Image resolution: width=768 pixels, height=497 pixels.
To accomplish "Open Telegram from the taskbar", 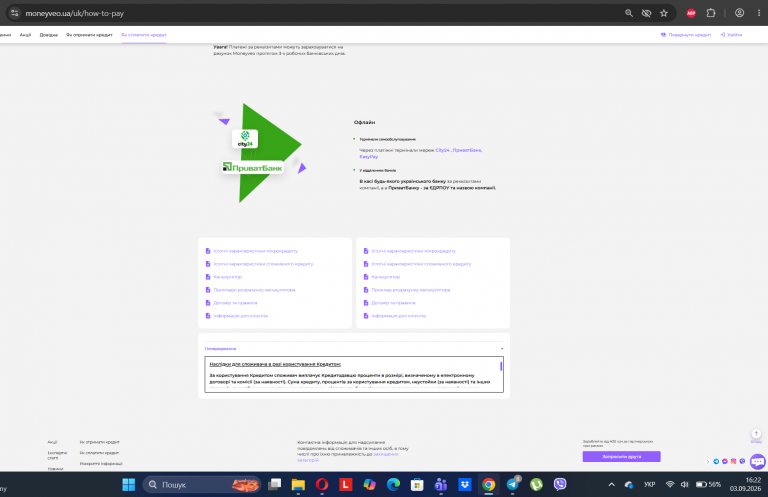I will tap(513, 484).
